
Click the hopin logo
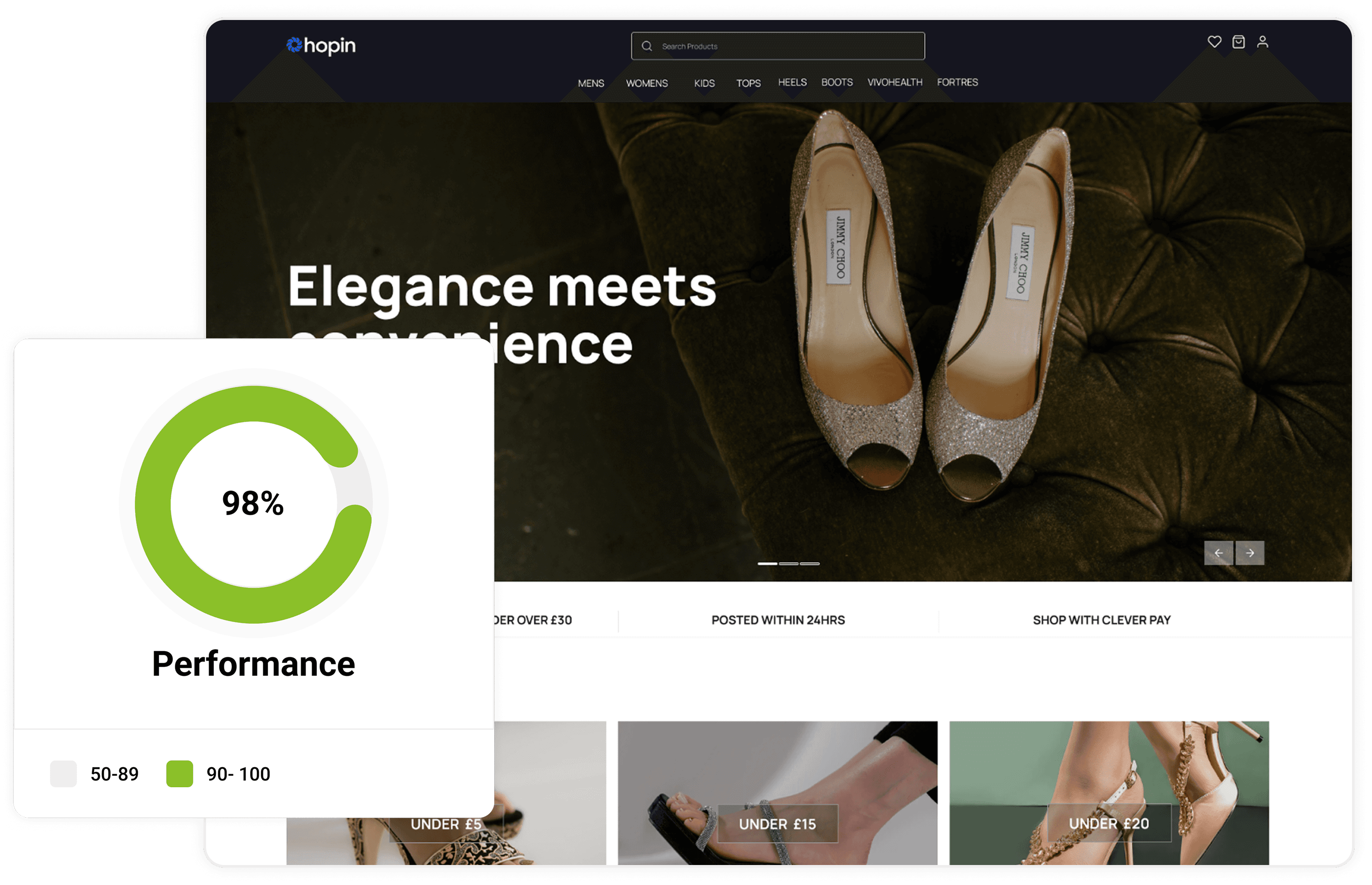(x=321, y=45)
